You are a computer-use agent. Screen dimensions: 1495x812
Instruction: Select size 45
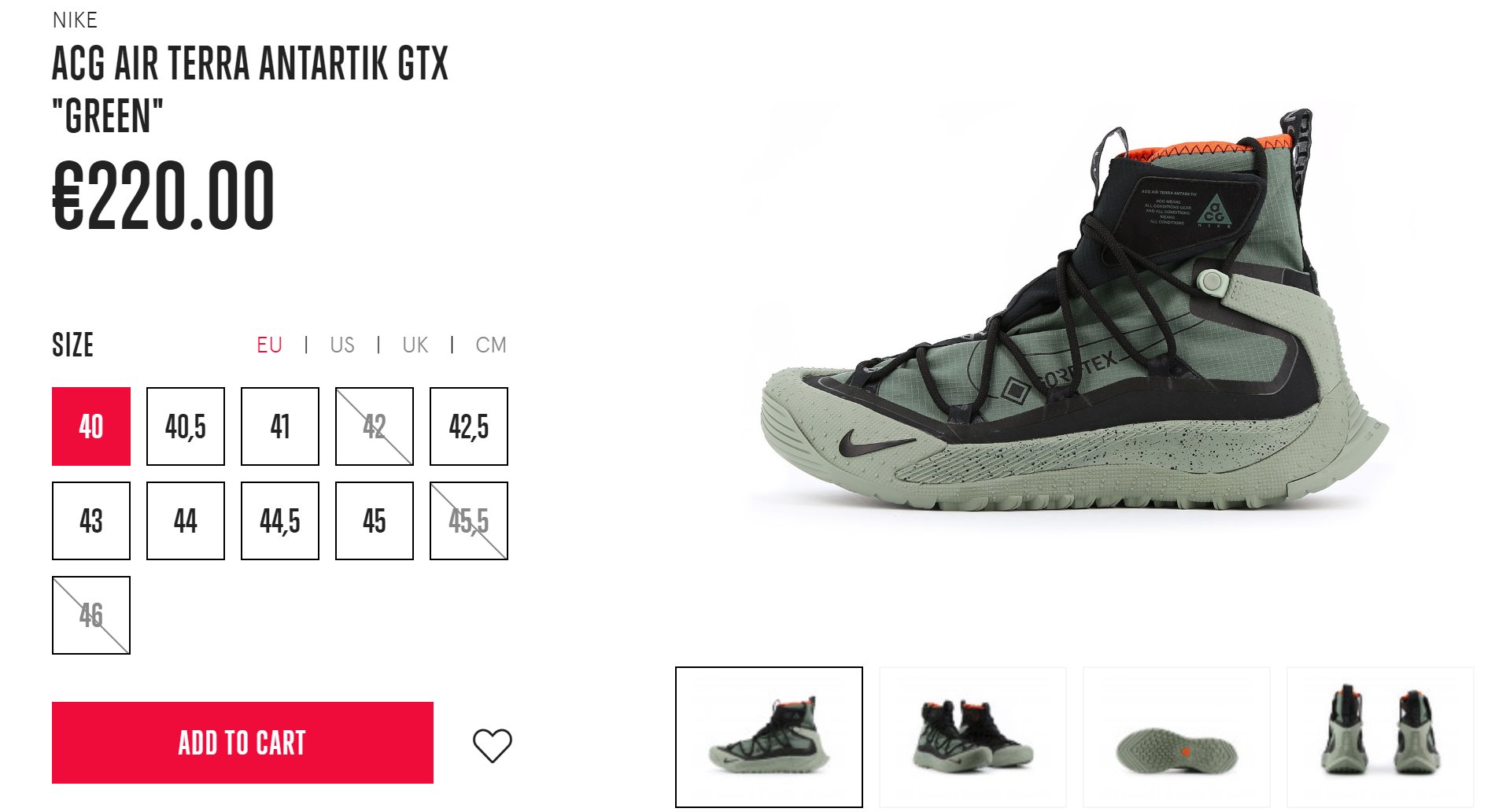click(375, 521)
